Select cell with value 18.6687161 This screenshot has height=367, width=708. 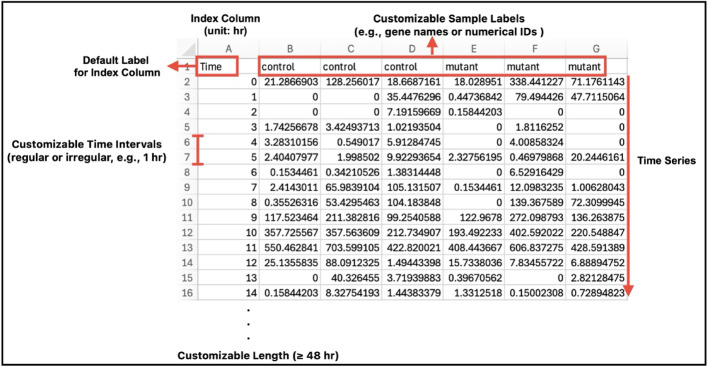click(412, 82)
